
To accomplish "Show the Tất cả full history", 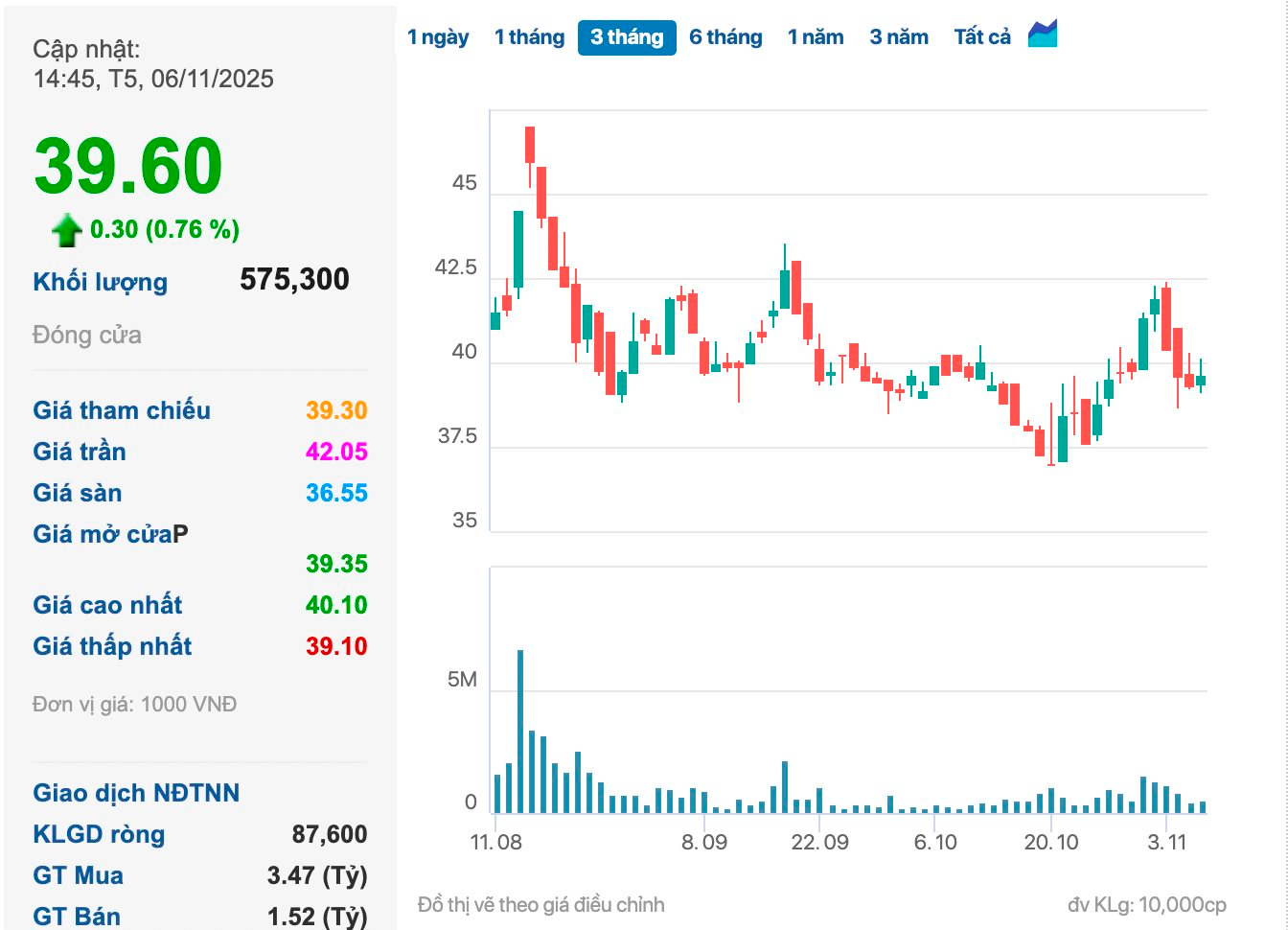I will click(x=982, y=37).
